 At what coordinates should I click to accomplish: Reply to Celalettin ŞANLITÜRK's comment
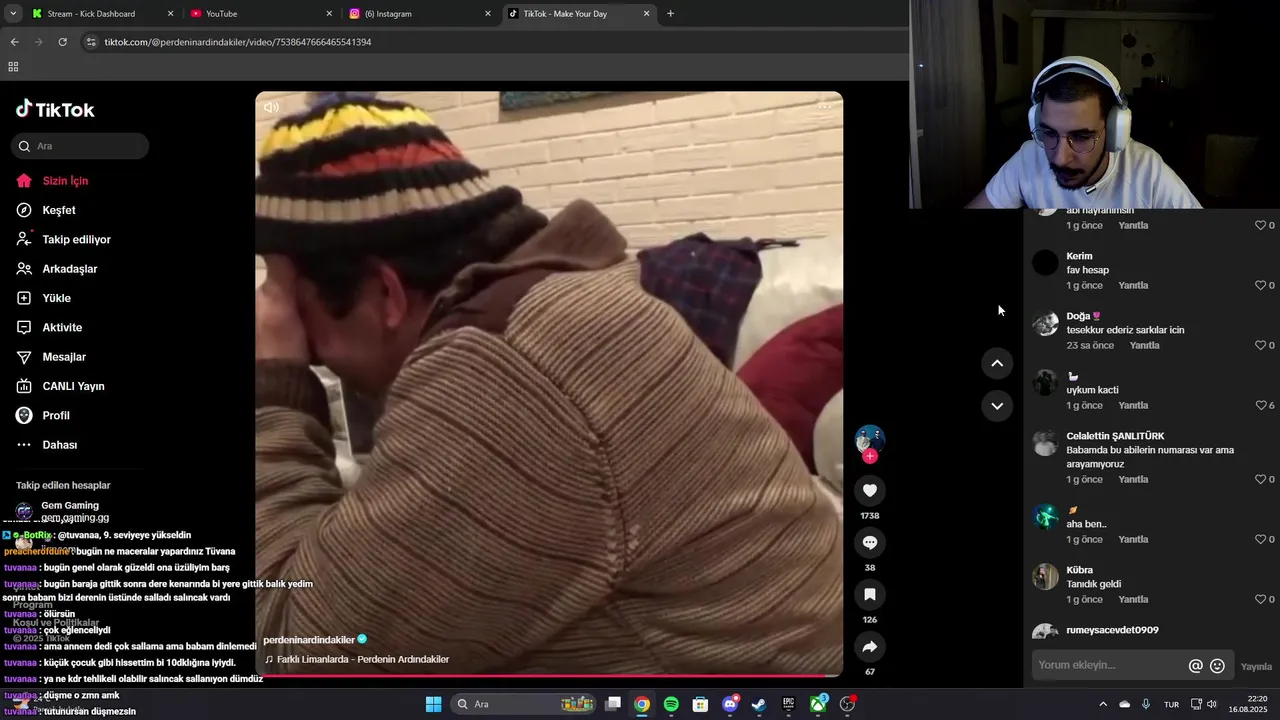coord(1133,479)
